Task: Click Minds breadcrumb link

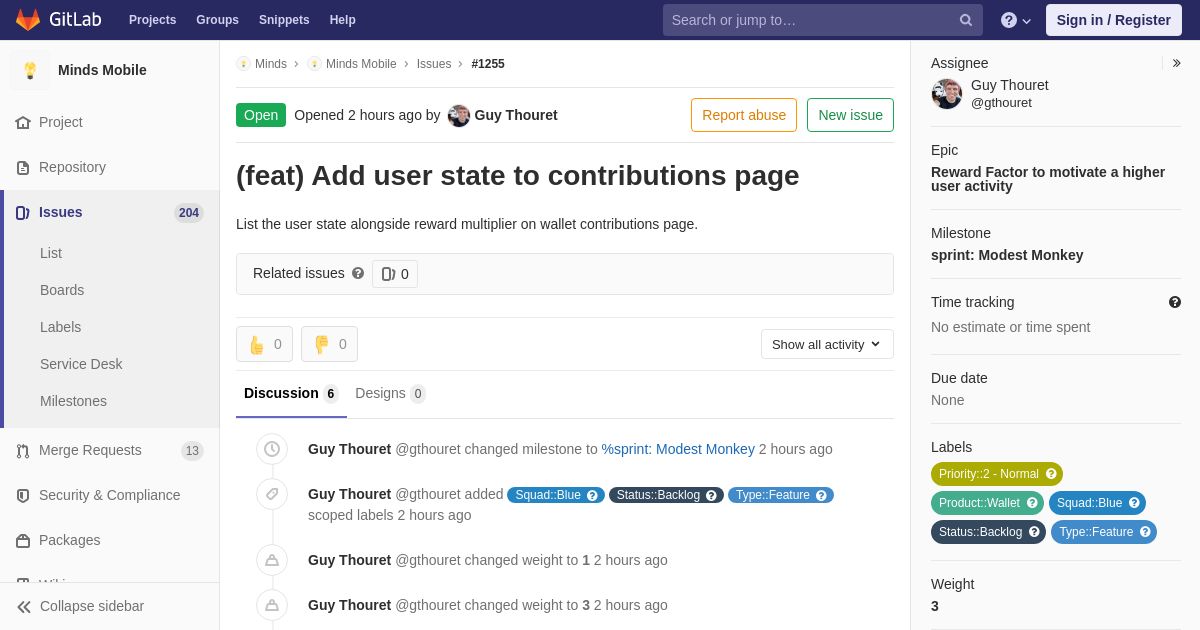Action: (x=271, y=64)
